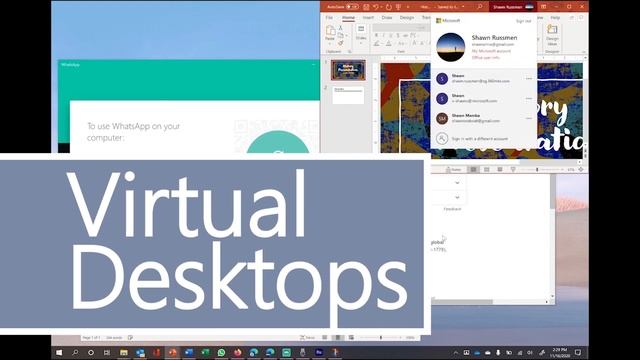Switch to Reading View icon
The width and height of the screenshot is (640, 360).
(500, 169)
